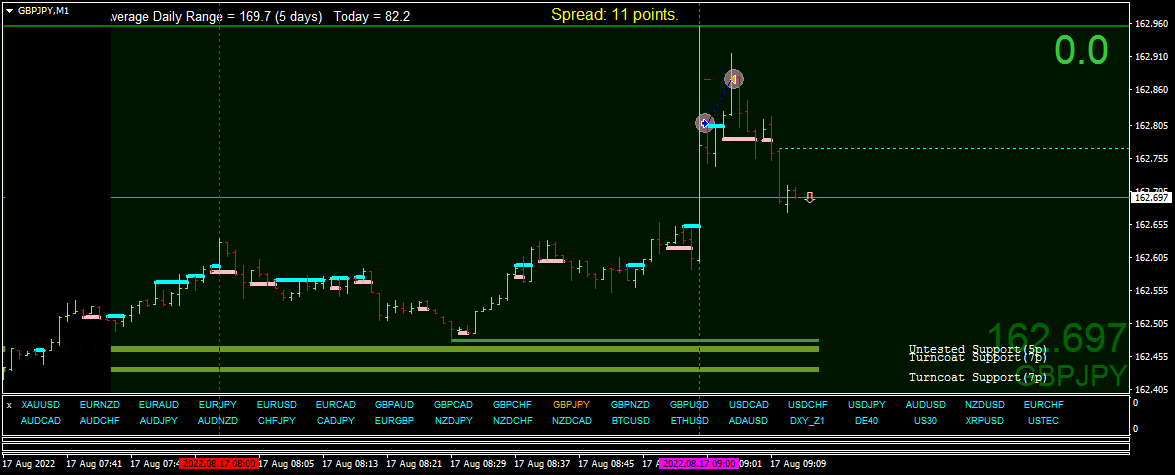Screen dimensions: 1175x475
Task: Open NZDCHF chart symbol
Action: coord(513,420)
